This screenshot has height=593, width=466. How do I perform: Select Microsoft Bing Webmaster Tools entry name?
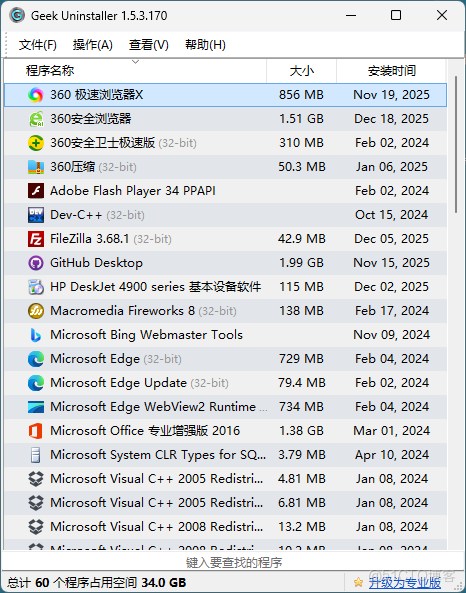click(146, 335)
